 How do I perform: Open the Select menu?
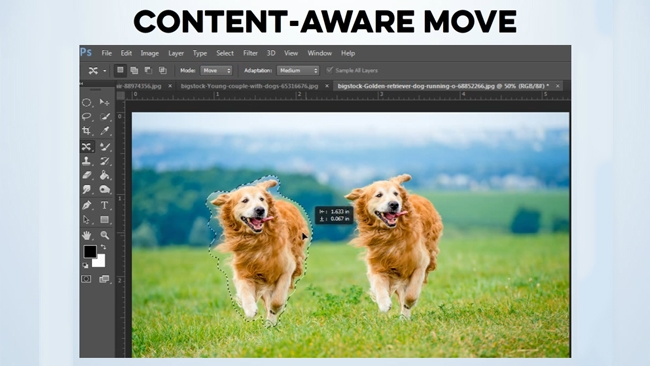(225, 53)
